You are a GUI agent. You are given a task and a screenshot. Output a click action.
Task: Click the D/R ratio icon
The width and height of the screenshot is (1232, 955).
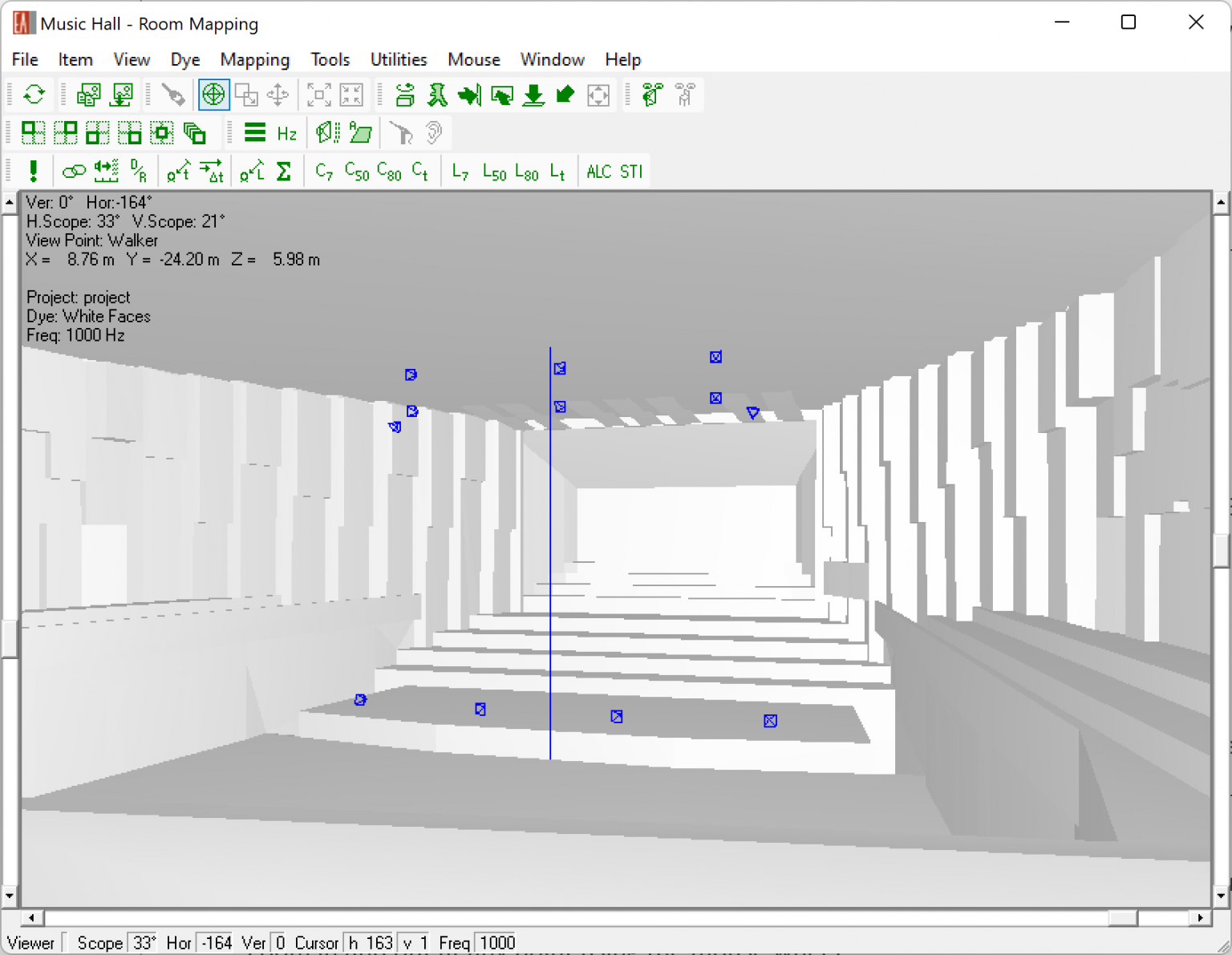pyautogui.click(x=139, y=172)
